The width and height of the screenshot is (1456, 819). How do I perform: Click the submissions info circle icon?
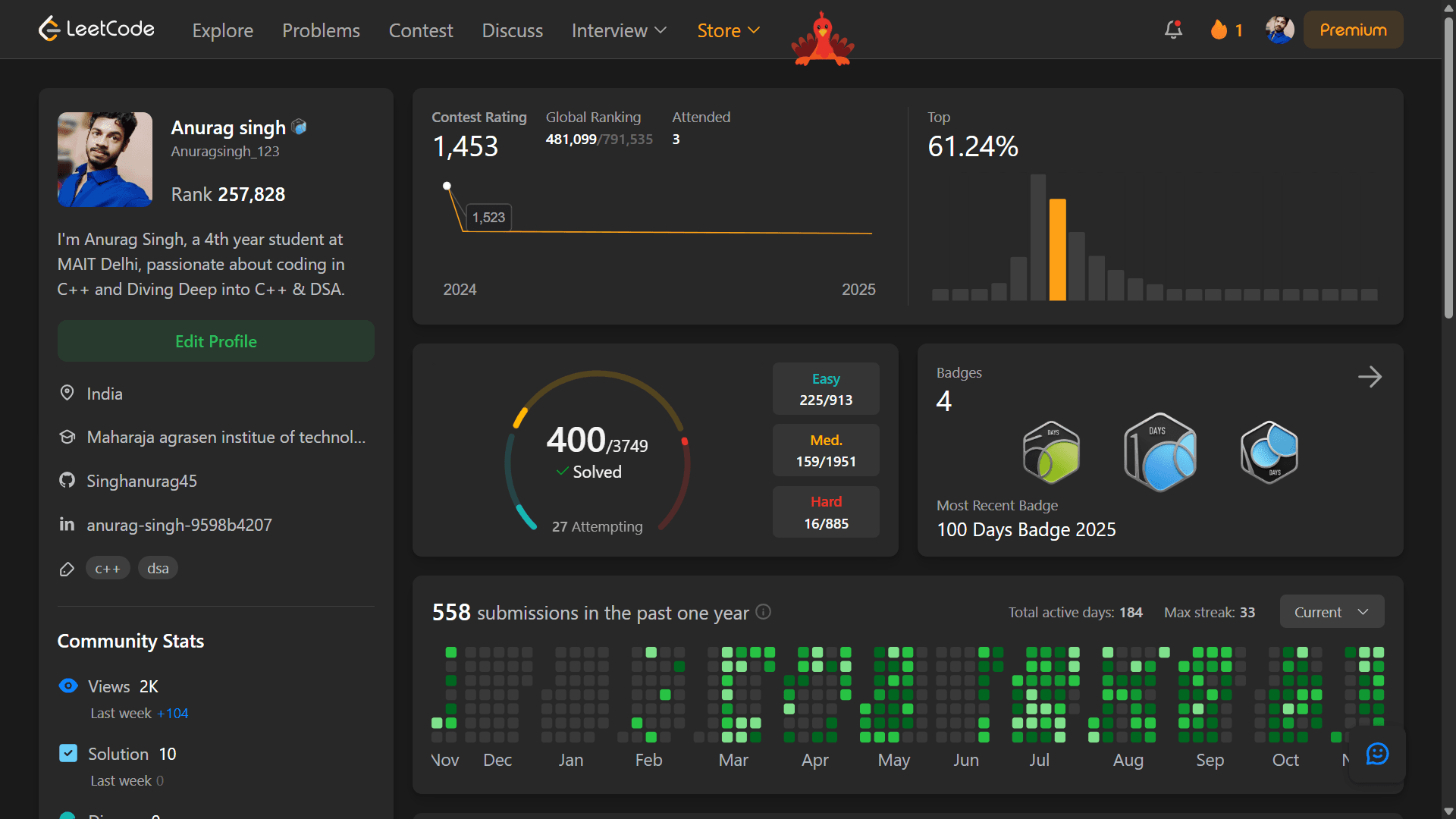764,612
